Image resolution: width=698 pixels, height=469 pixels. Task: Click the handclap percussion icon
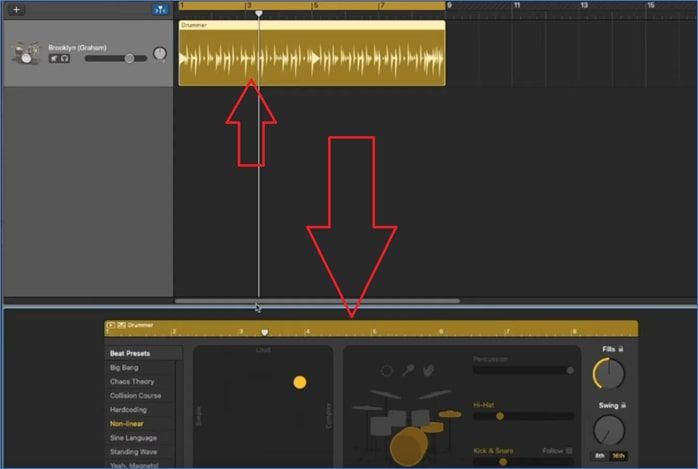click(428, 371)
